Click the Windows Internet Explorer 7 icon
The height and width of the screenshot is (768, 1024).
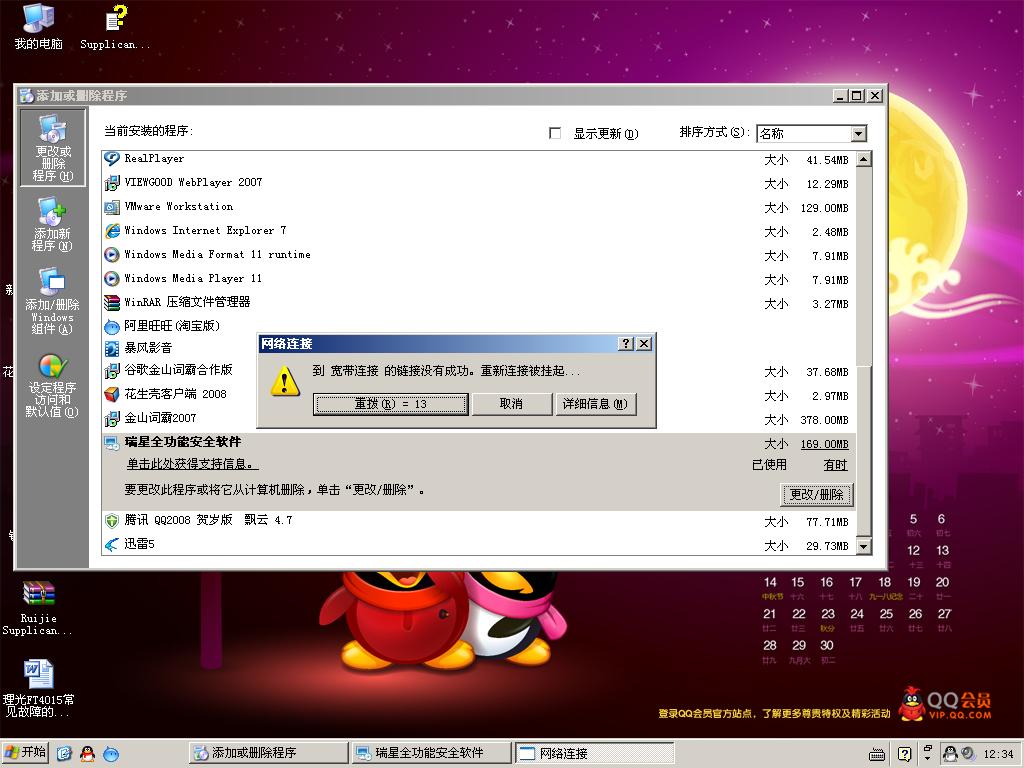point(112,231)
